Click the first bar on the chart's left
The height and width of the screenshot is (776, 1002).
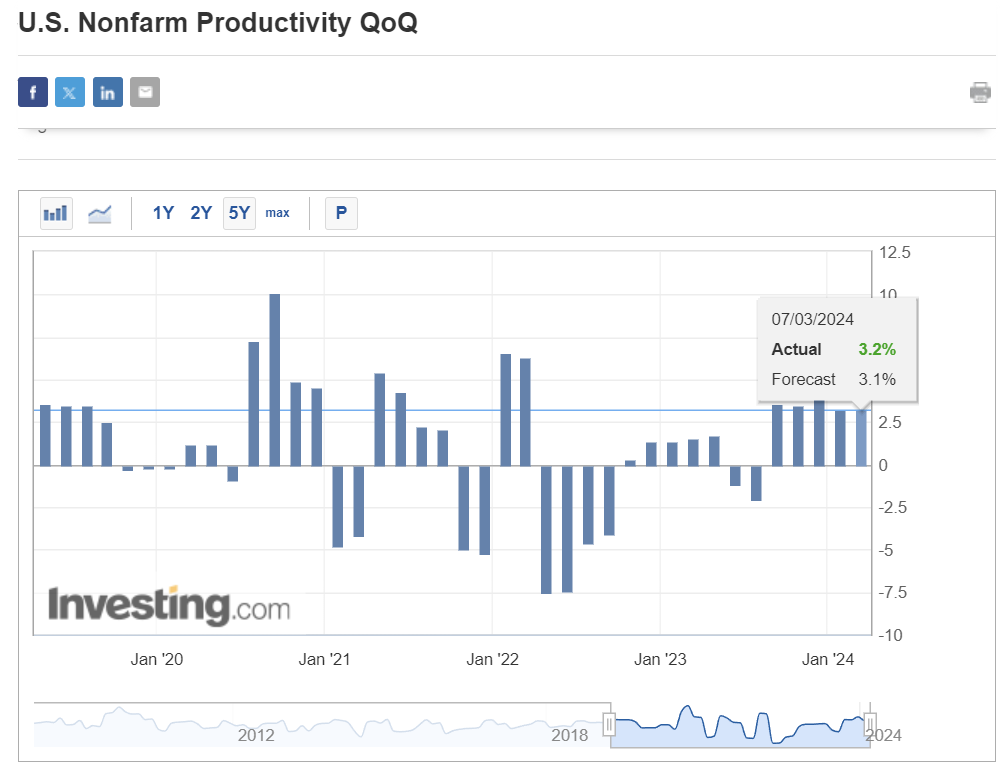click(x=45, y=435)
